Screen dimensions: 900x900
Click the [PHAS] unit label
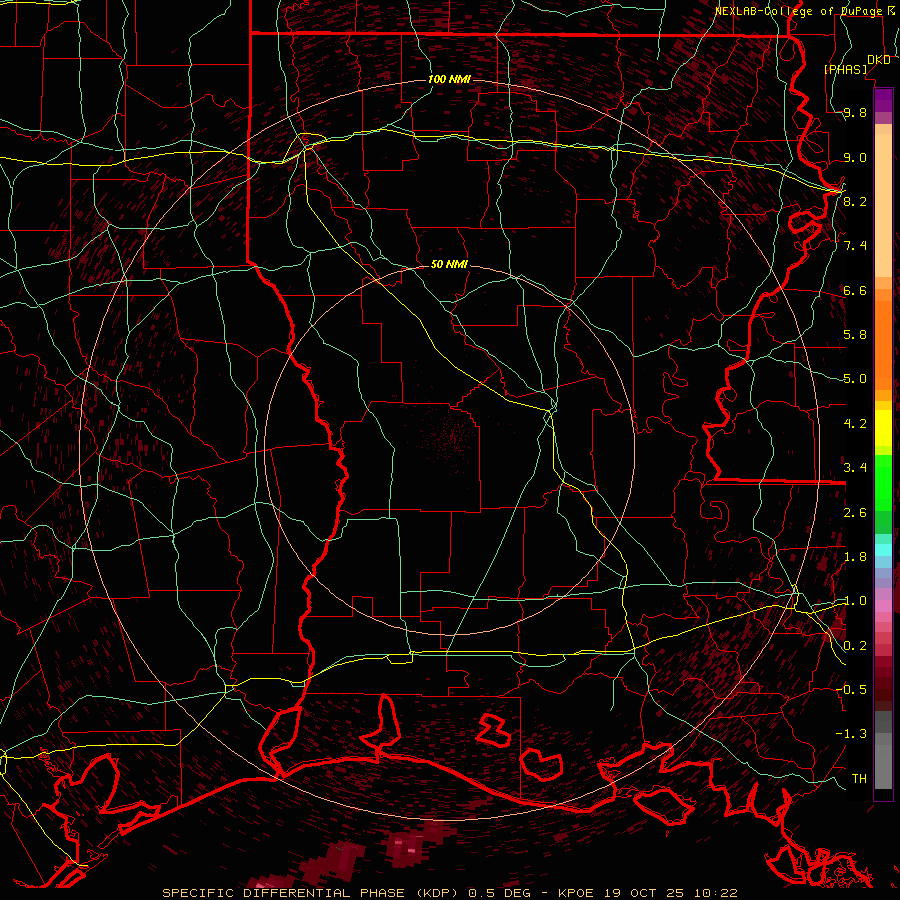[x=845, y=69]
